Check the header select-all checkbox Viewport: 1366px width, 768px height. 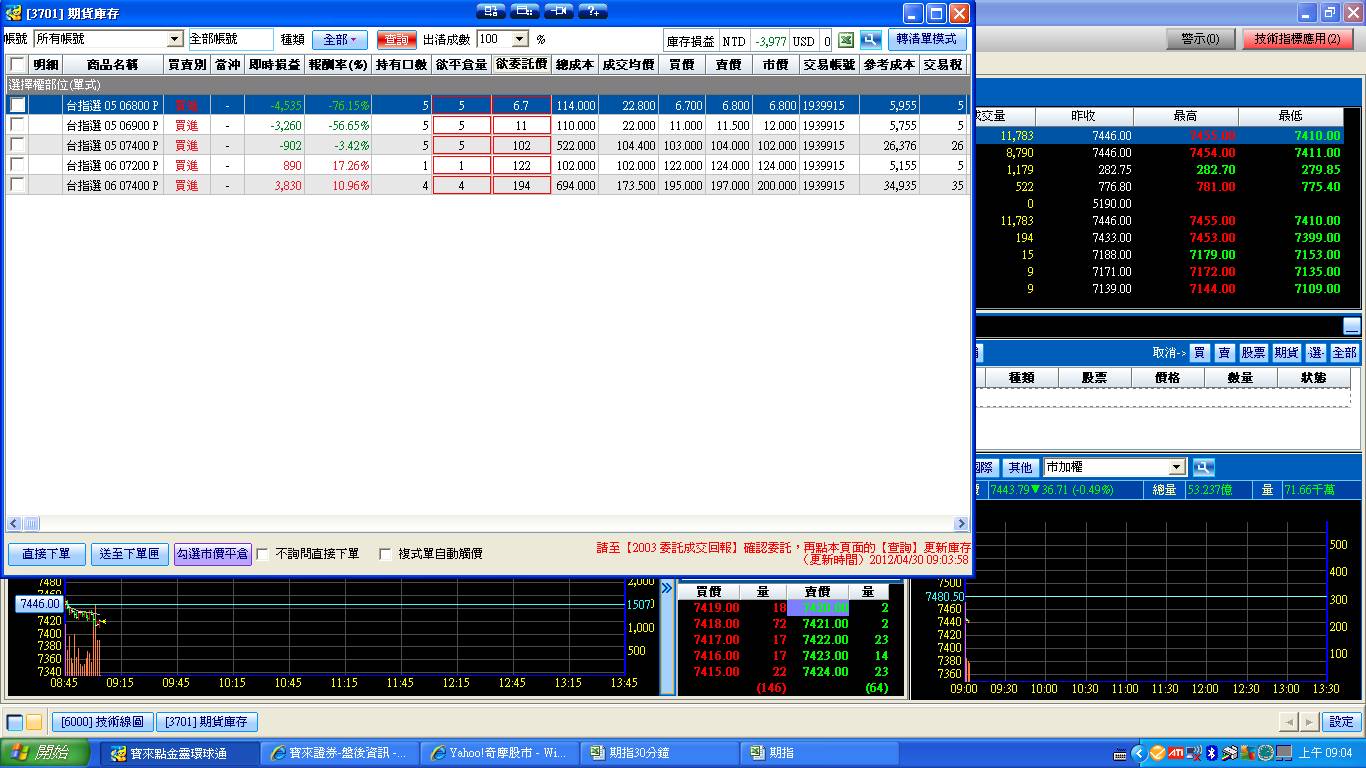point(17,65)
